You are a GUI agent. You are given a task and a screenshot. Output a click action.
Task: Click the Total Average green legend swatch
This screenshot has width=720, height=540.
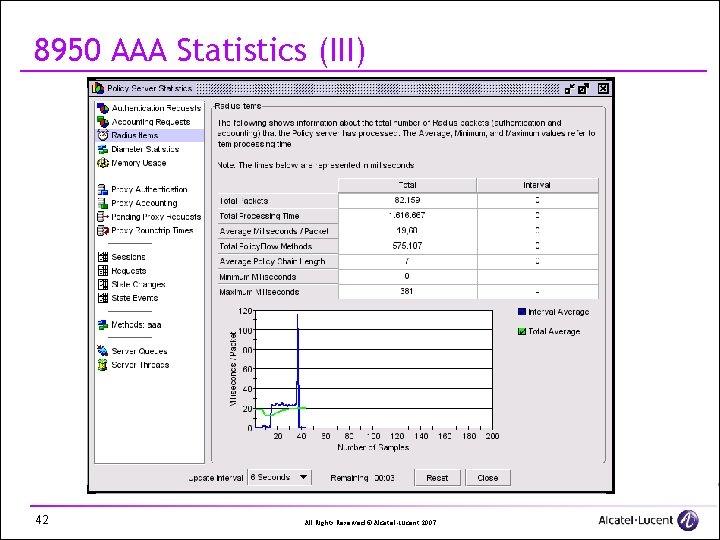click(x=522, y=332)
